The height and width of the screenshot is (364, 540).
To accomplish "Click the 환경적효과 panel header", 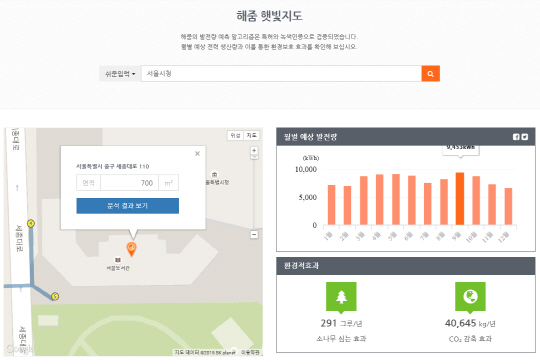I will (406, 266).
